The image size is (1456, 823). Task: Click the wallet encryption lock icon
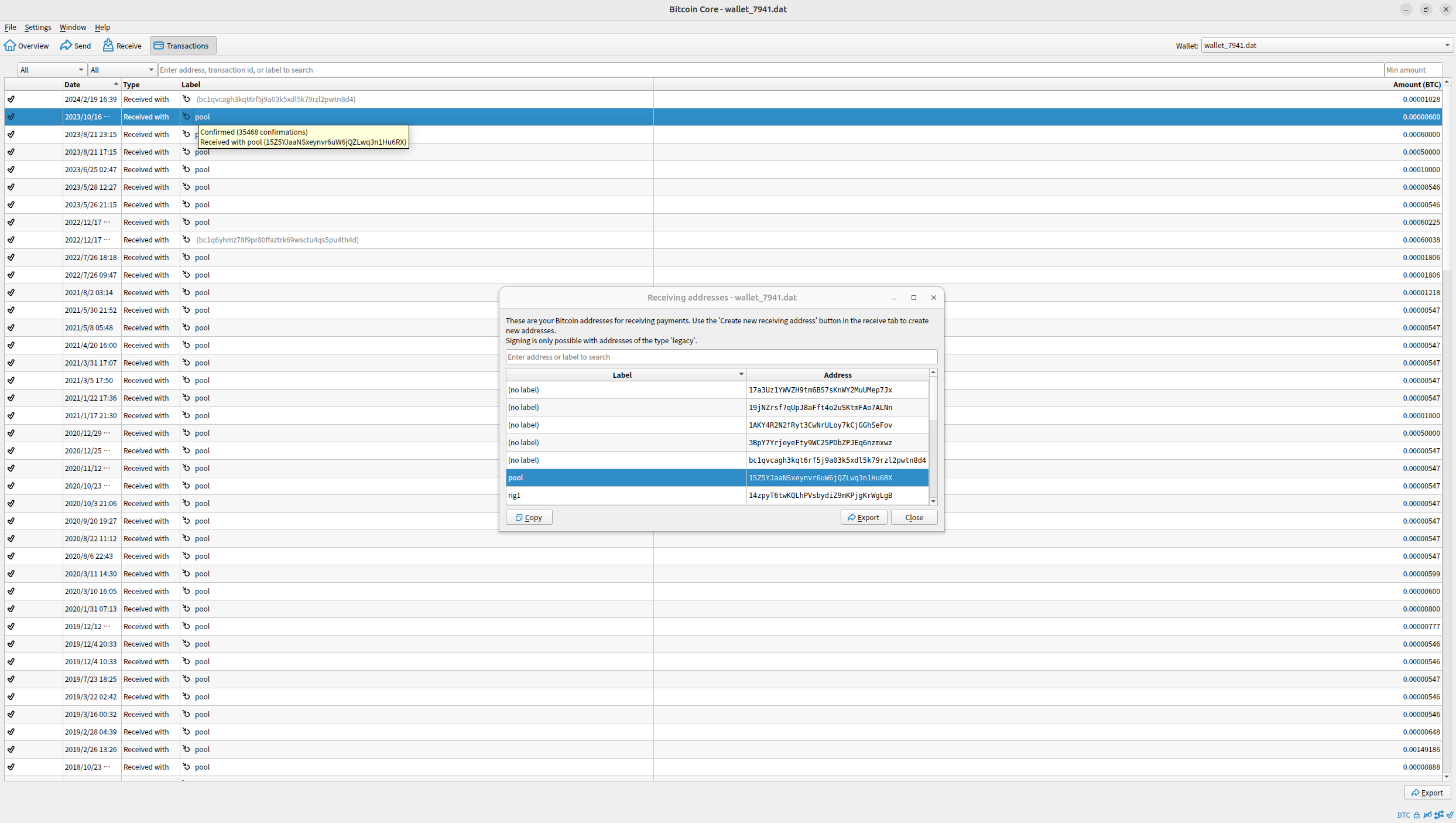coord(1417,815)
